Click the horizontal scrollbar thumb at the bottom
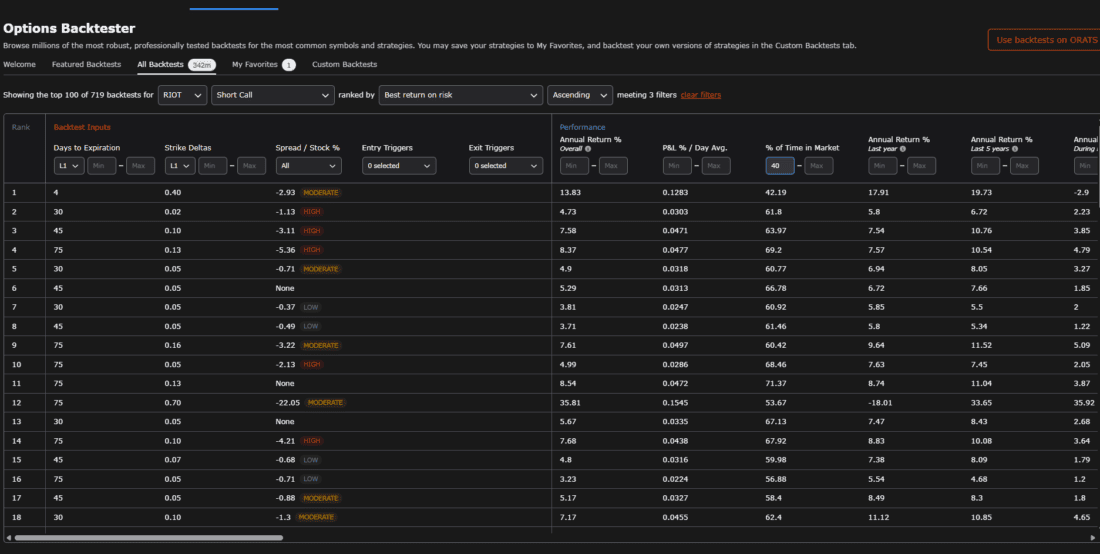1100x554 pixels. point(149,538)
